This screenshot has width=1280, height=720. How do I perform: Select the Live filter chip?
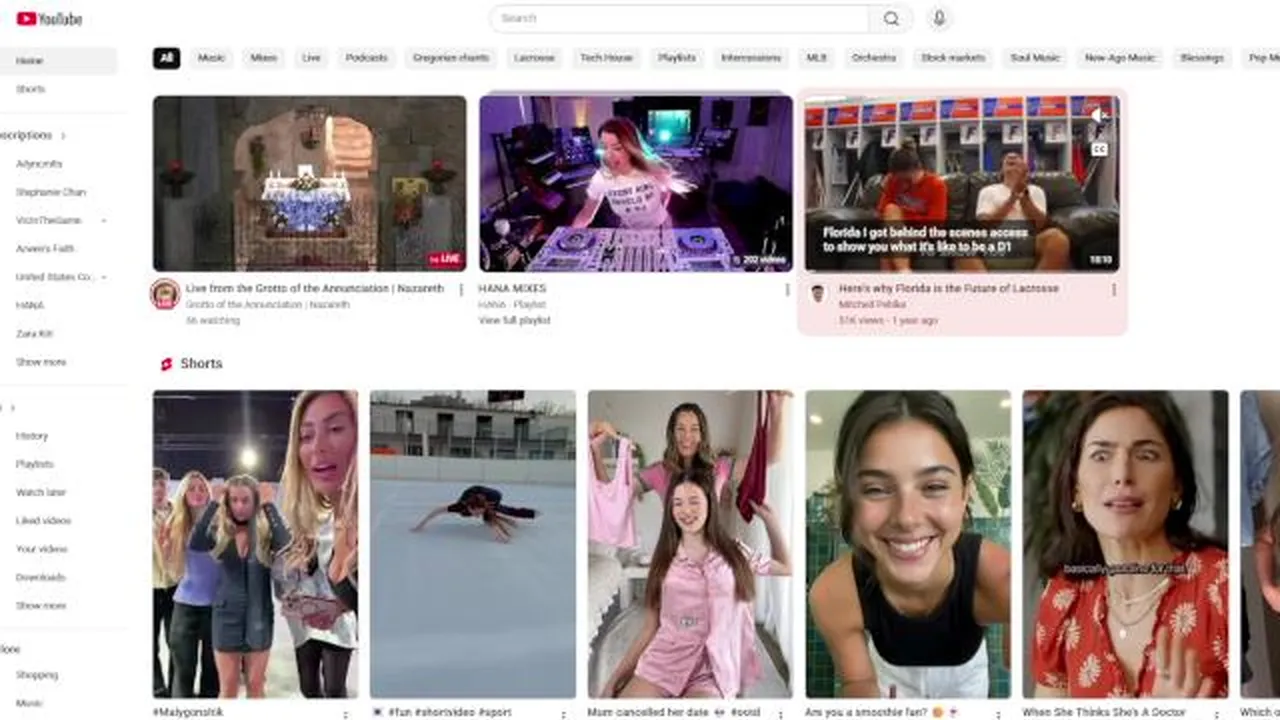pyautogui.click(x=311, y=58)
